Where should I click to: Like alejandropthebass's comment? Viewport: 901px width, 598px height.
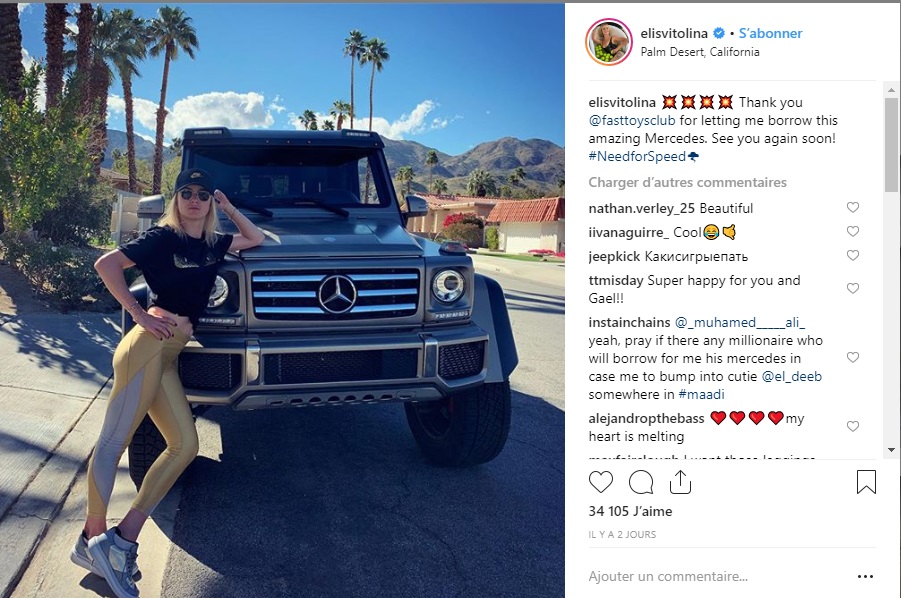click(853, 426)
